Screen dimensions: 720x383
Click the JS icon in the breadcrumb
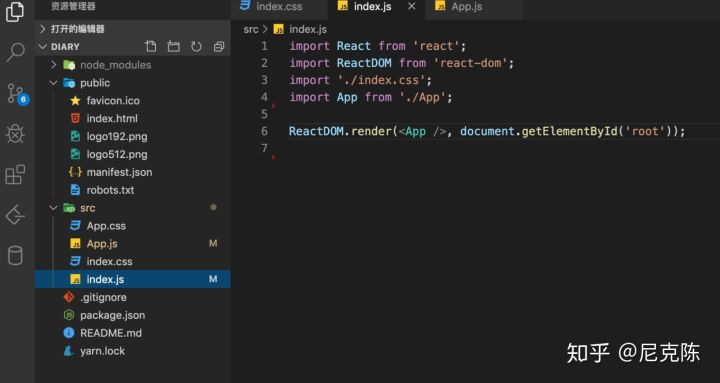(279, 29)
